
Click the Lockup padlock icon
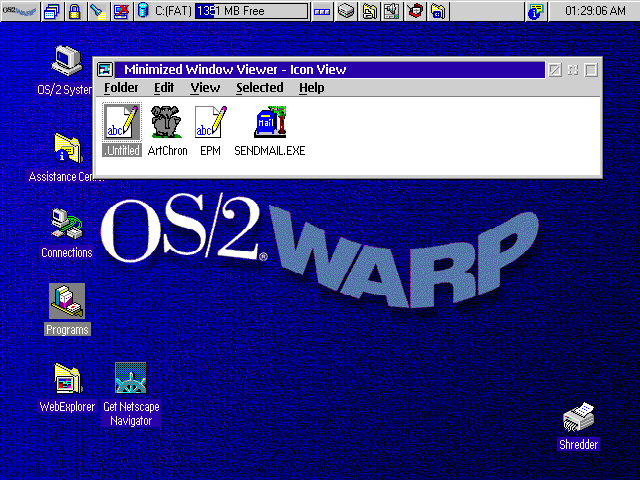pyautogui.click(x=74, y=11)
